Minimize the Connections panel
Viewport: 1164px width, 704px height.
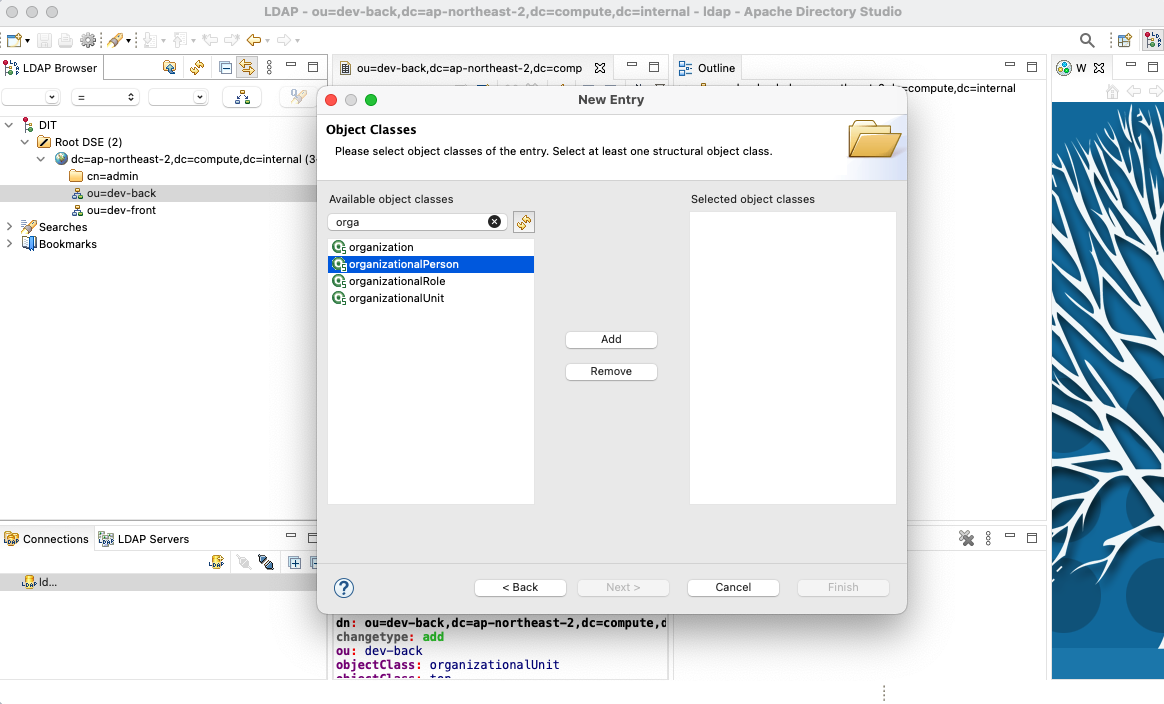[291, 535]
